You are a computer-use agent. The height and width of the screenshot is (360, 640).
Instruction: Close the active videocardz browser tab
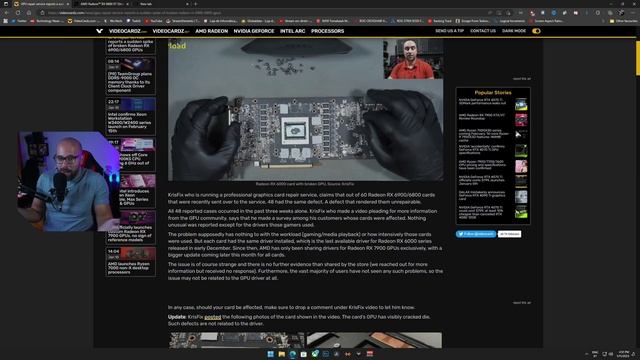point(68,4)
